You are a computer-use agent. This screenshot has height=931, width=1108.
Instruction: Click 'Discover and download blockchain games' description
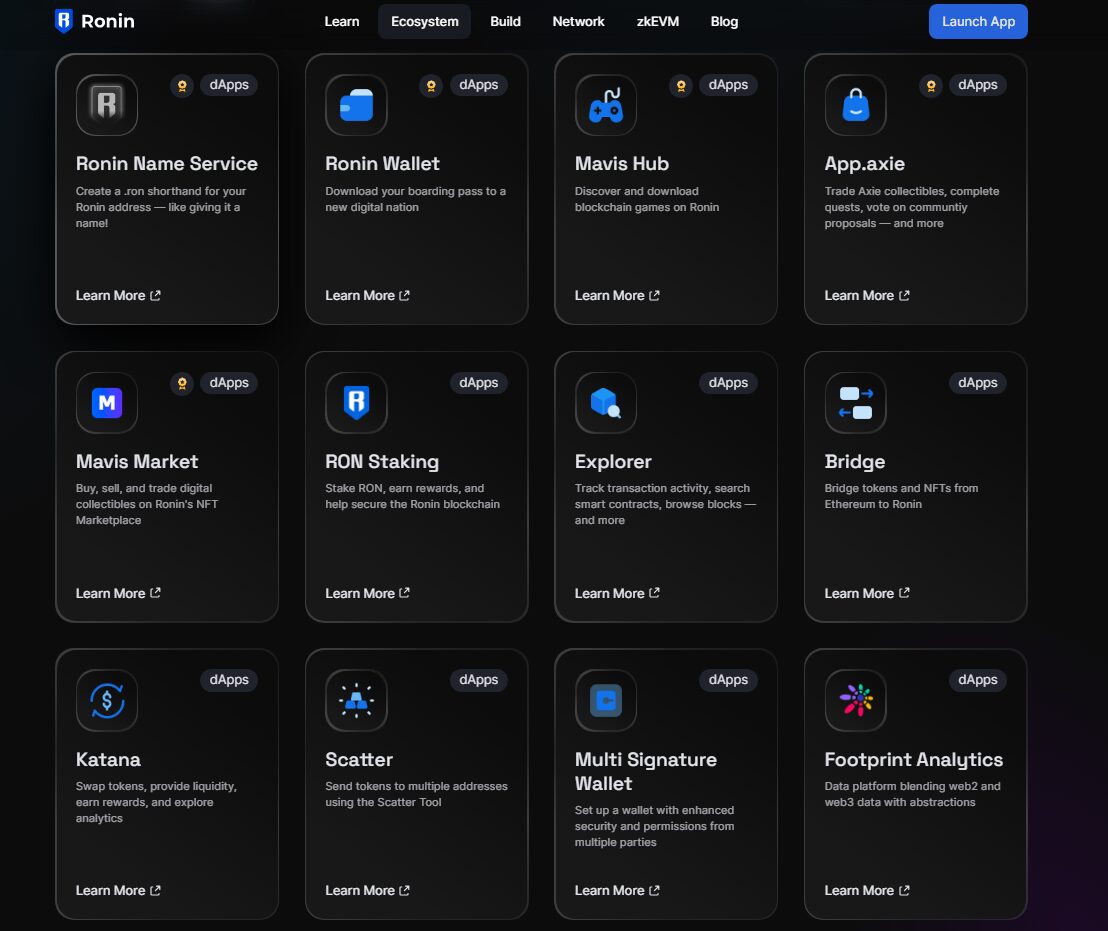(647, 199)
